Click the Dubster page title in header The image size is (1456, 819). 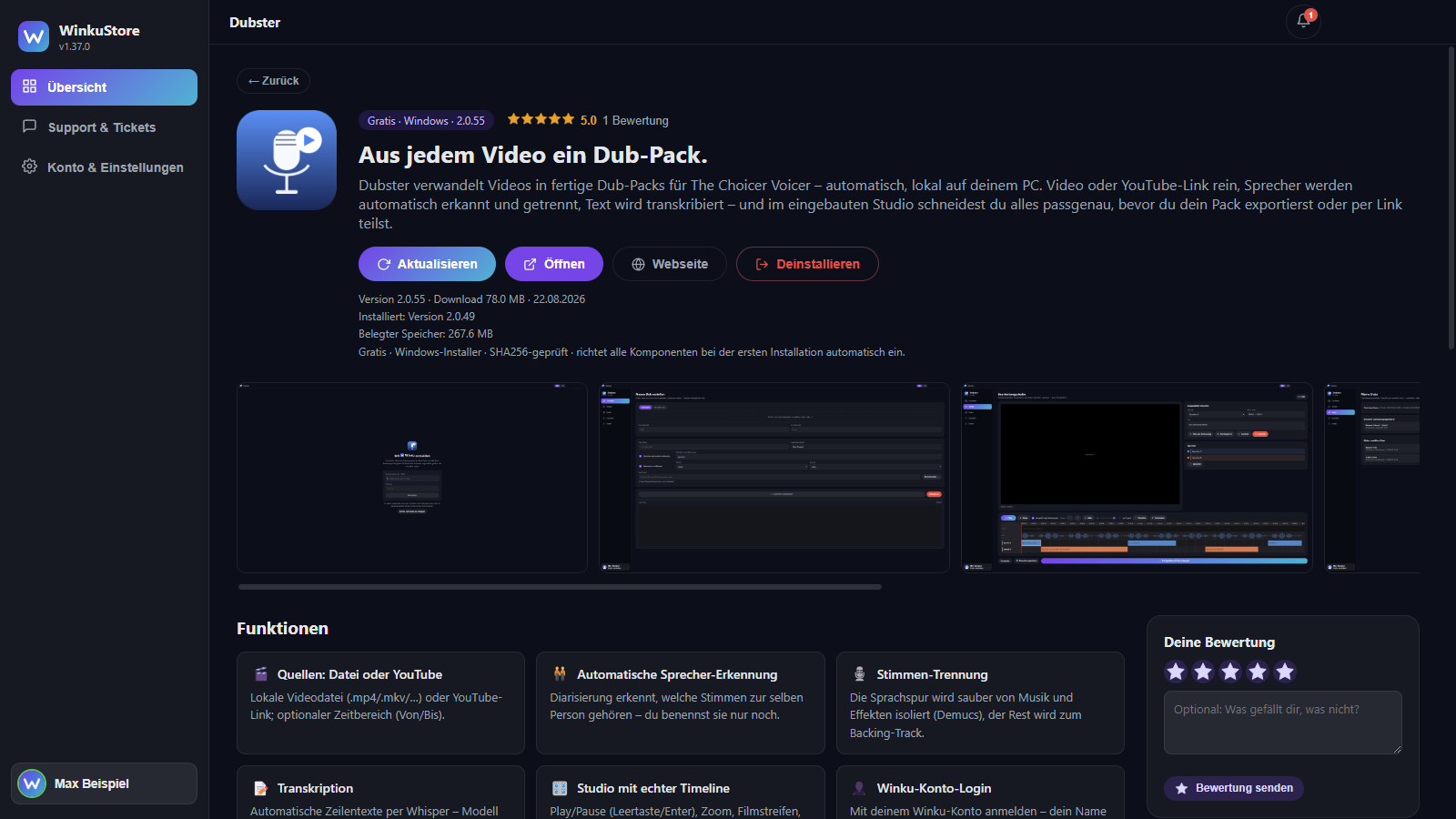coord(255,22)
